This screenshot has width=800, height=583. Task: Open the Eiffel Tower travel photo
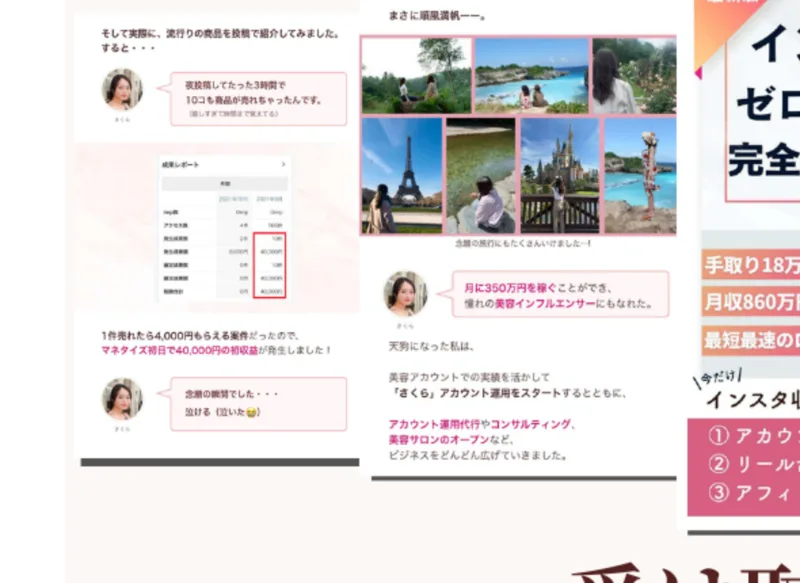(x=402, y=176)
